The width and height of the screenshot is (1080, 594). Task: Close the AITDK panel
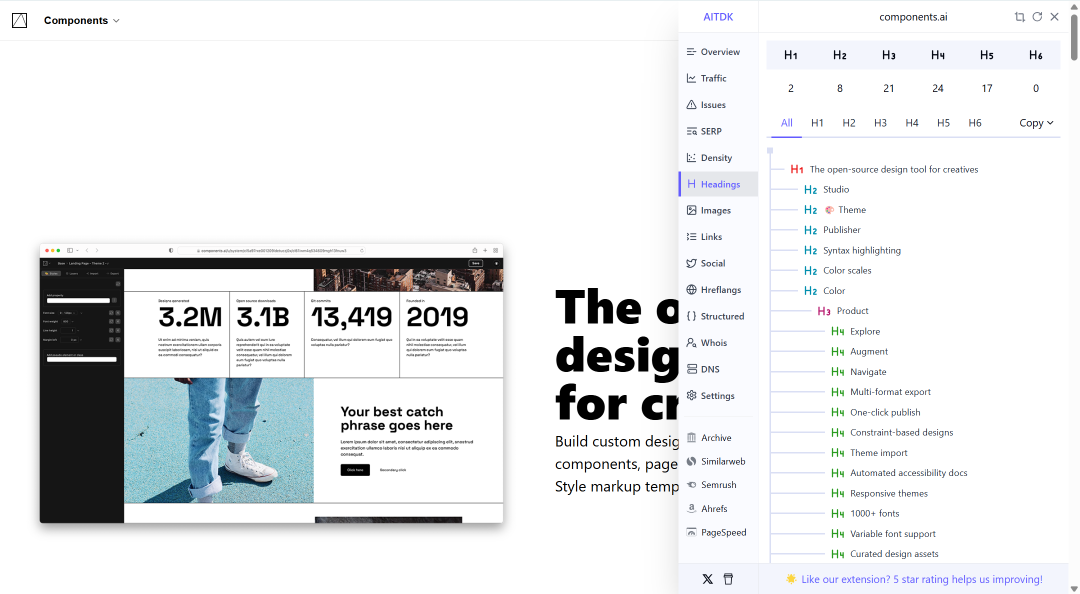point(1055,17)
